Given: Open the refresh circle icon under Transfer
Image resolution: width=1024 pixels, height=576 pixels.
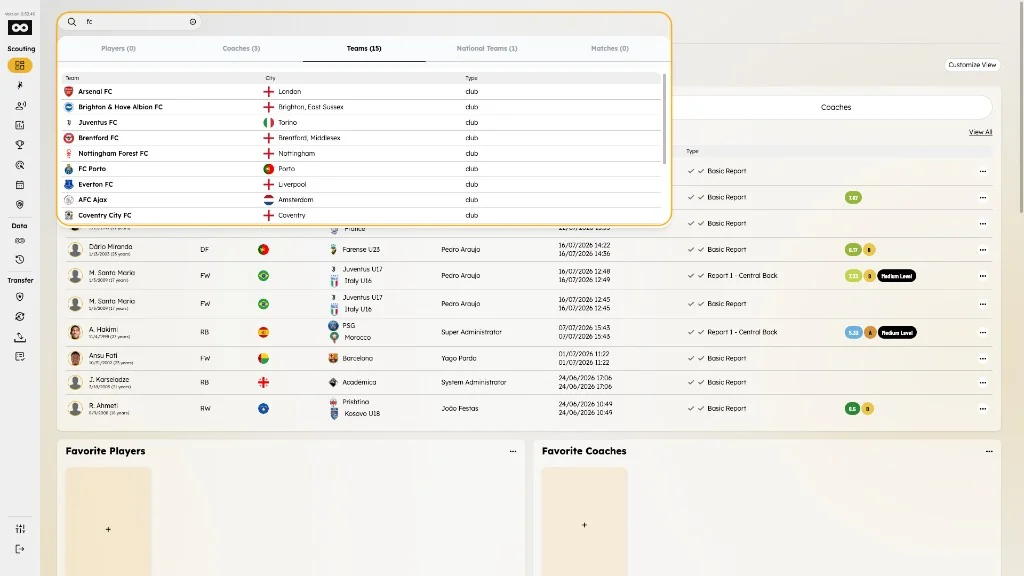Looking at the screenshot, I should [20, 317].
